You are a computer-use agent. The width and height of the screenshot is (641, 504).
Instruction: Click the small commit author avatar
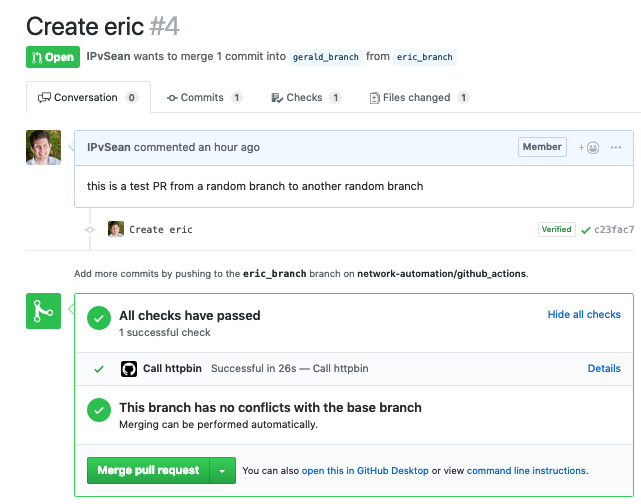pyautogui.click(x=116, y=229)
